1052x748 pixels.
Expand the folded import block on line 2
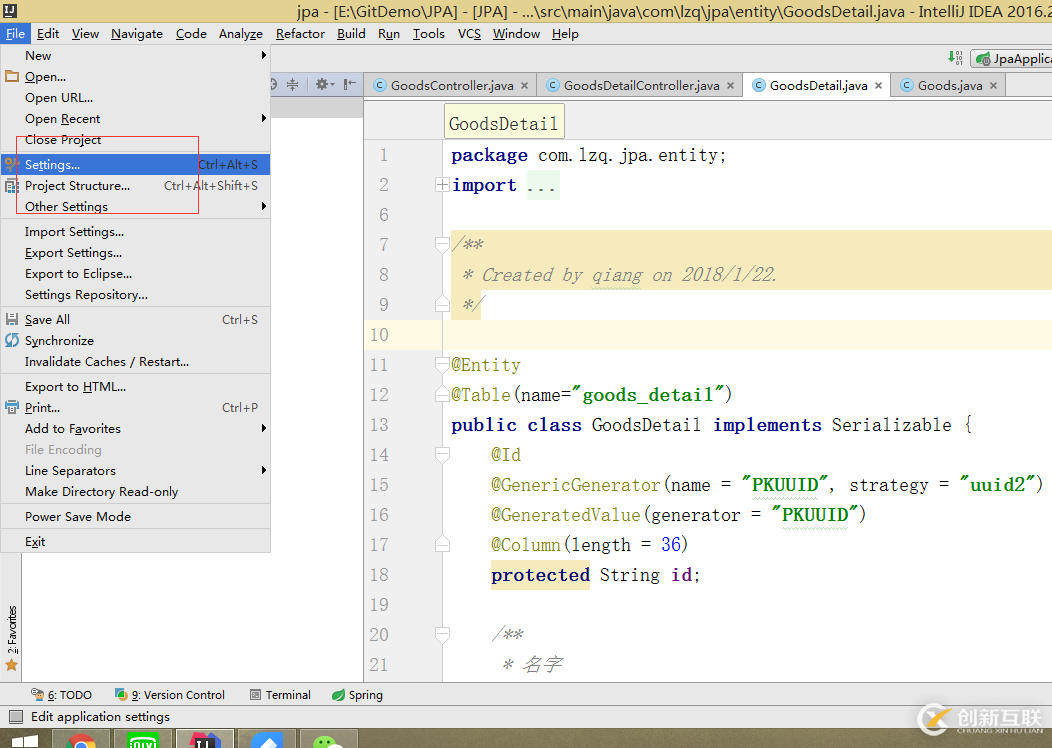pyautogui.click(x=442, y=184)
